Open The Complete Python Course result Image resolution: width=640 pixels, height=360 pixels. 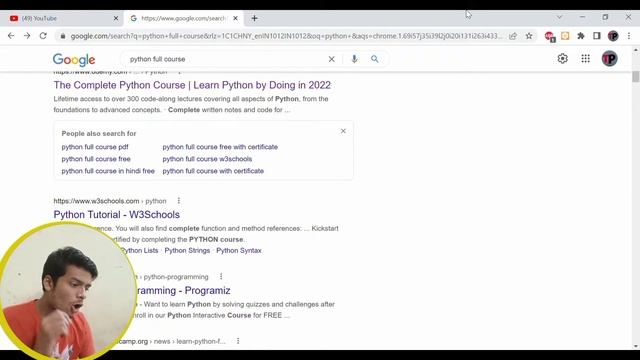click(192, 85)
